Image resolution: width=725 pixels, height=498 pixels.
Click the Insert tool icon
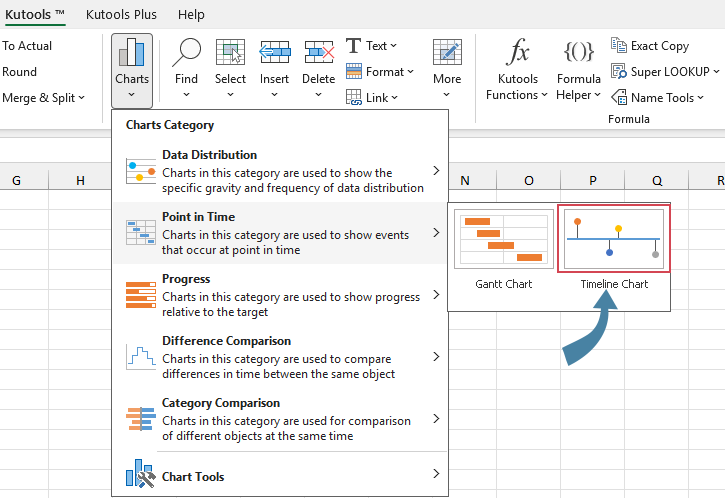(x=275, y=52)
